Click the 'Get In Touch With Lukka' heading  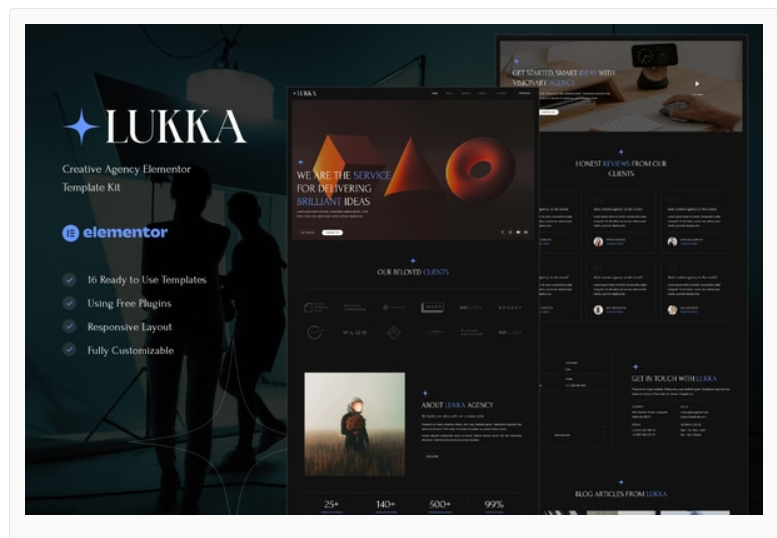674,378
